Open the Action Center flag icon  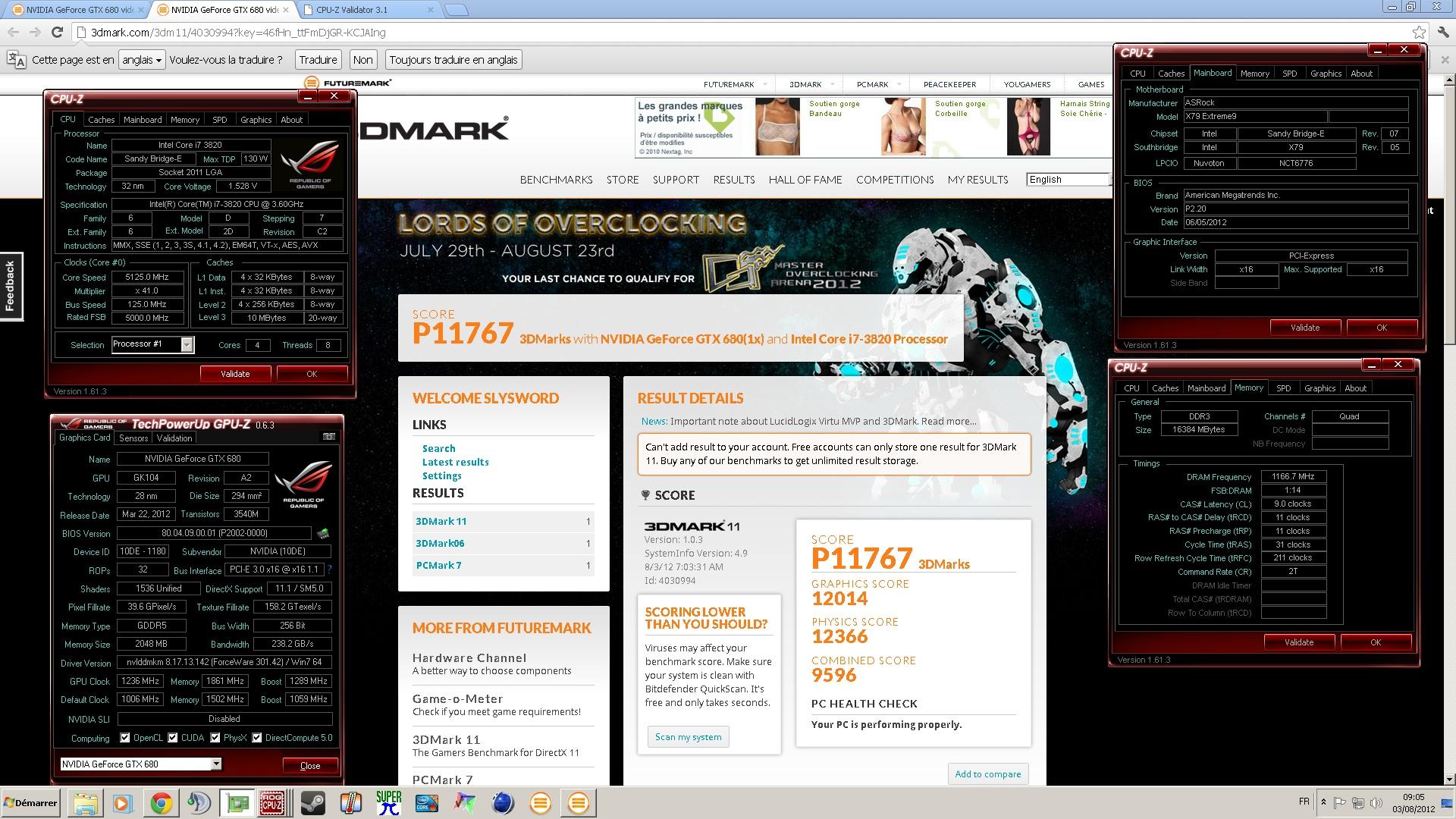1340,803
